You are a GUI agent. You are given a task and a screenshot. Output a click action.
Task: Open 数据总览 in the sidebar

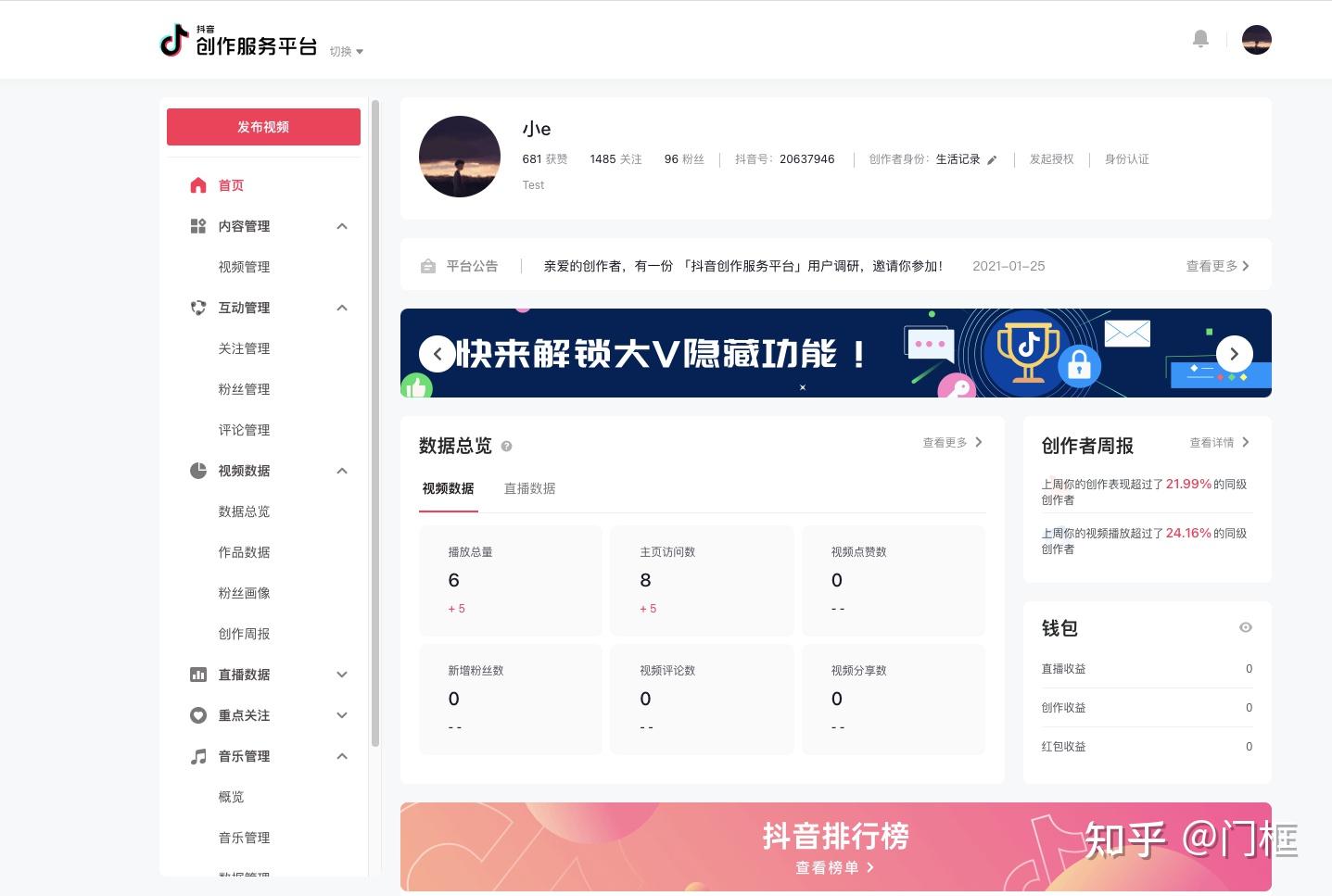click(244, 511)
